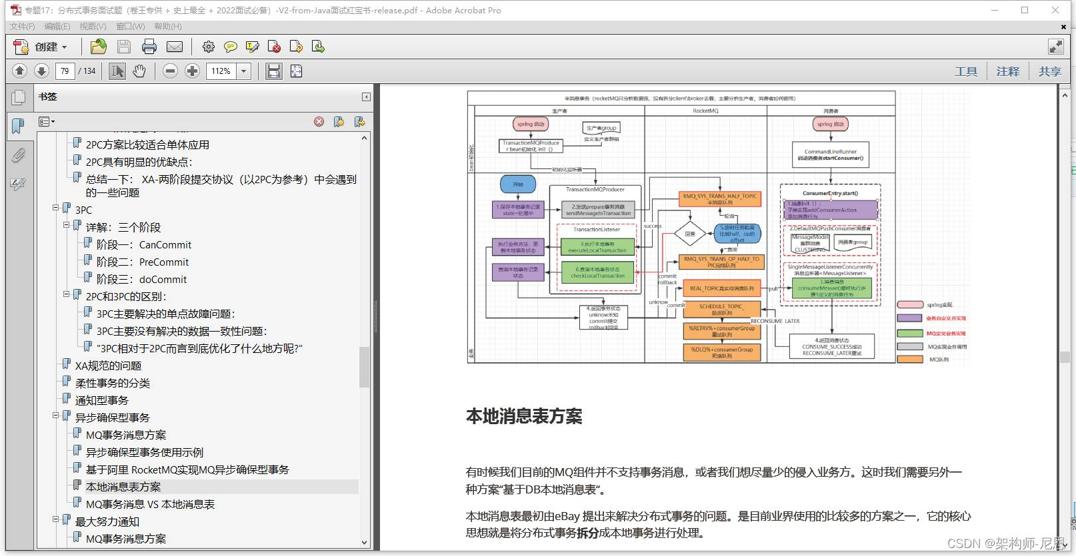Select highlighted bookmark 本地消息表方案

coord(123,487)
